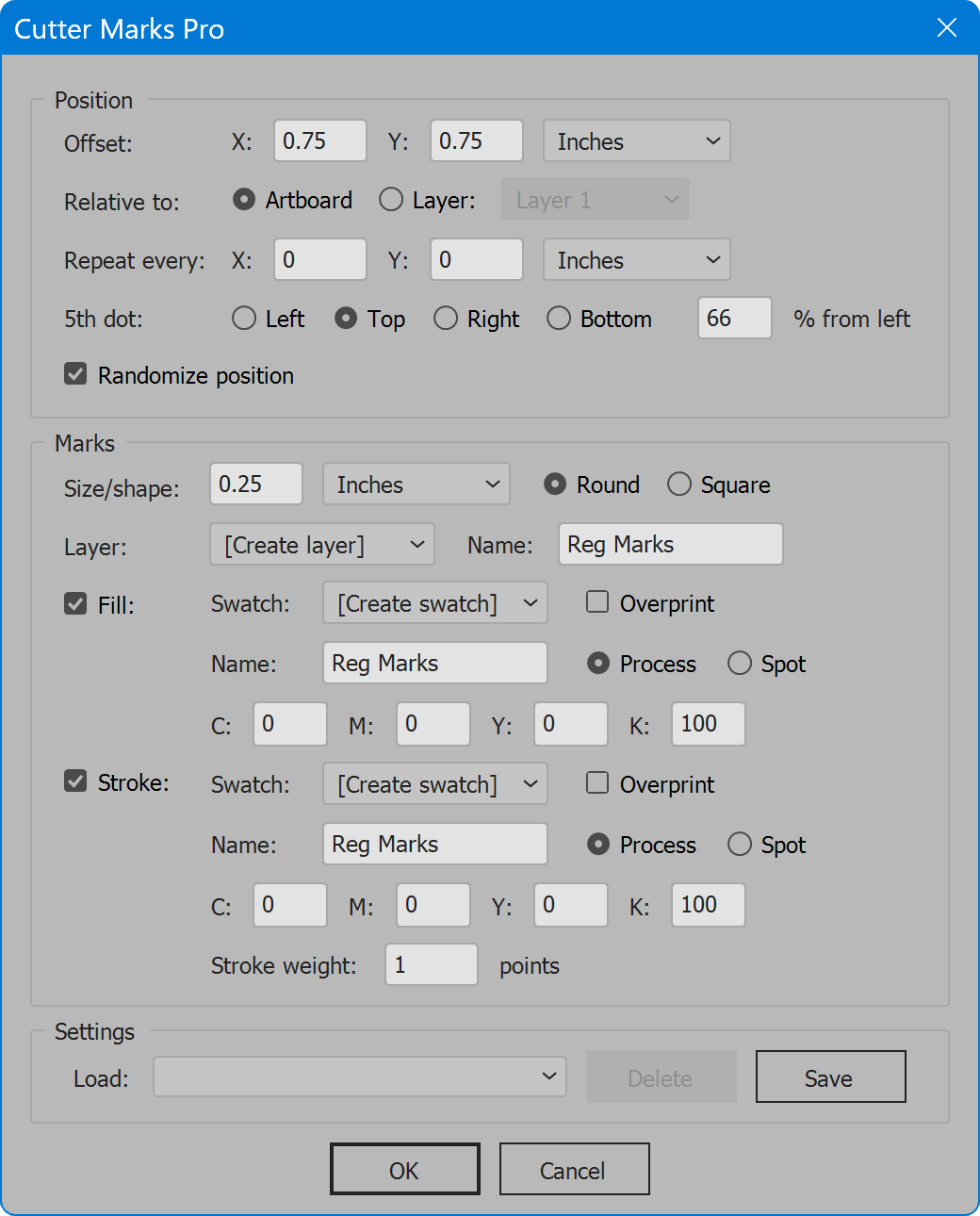Click the Fill K value field
980x1216 pixels.
tap(709, 724)
